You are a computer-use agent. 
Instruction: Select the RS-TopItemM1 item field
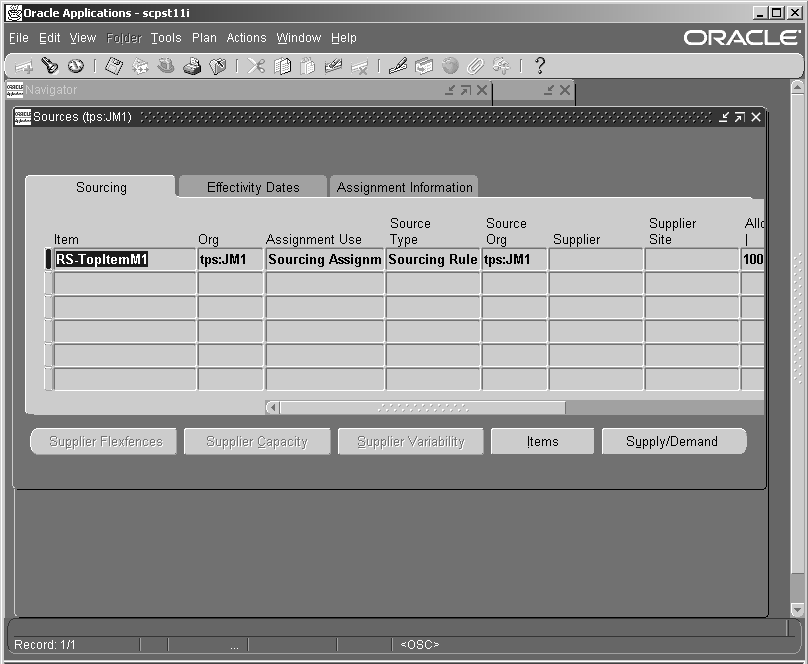[x=125, y=260]
